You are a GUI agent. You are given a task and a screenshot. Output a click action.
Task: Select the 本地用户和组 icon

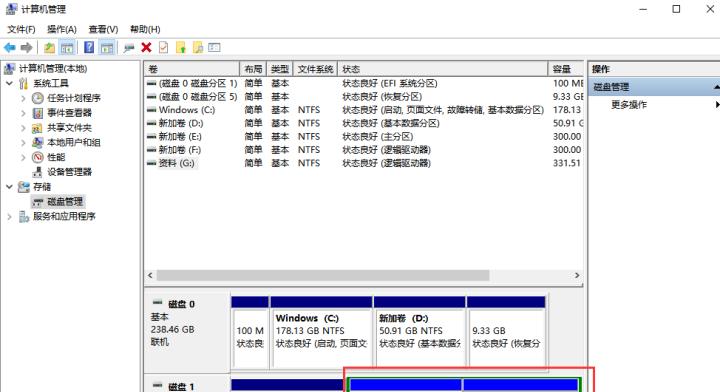[x=38, y=142]
